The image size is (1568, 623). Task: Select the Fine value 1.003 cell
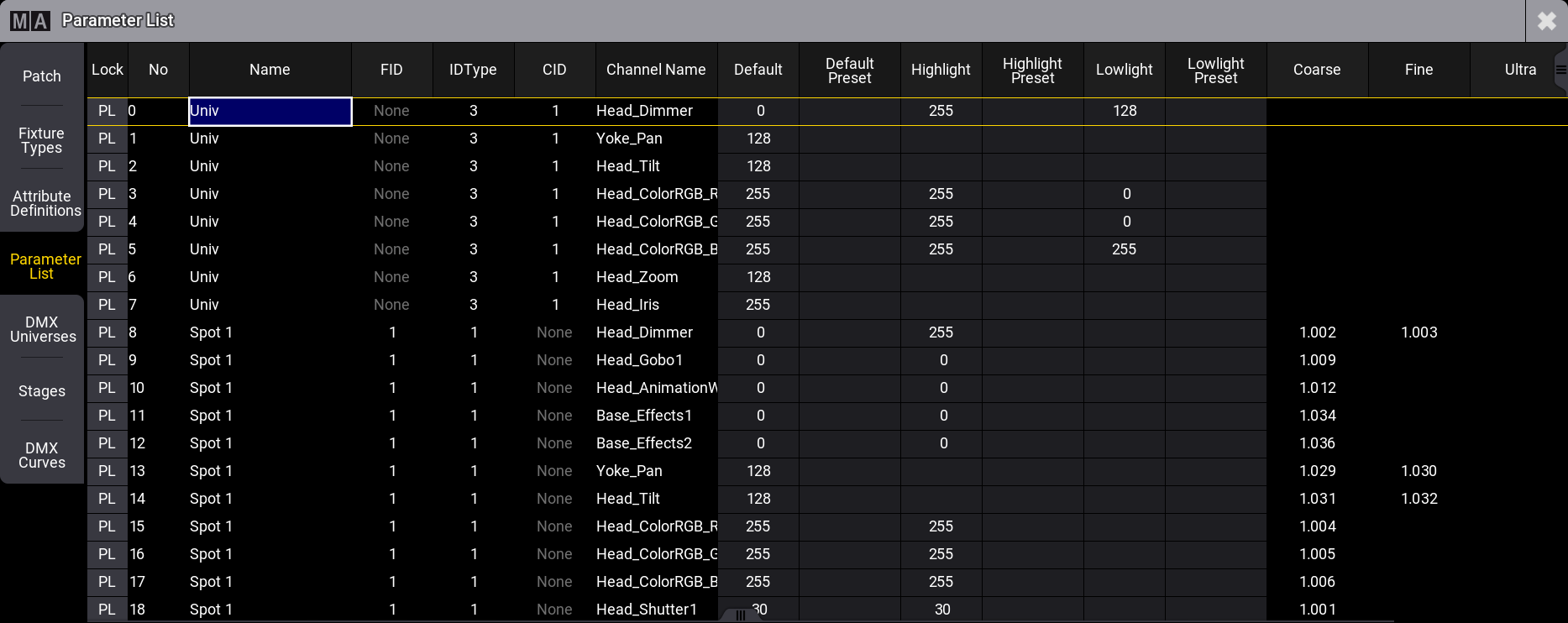[x=1419, y=332]
